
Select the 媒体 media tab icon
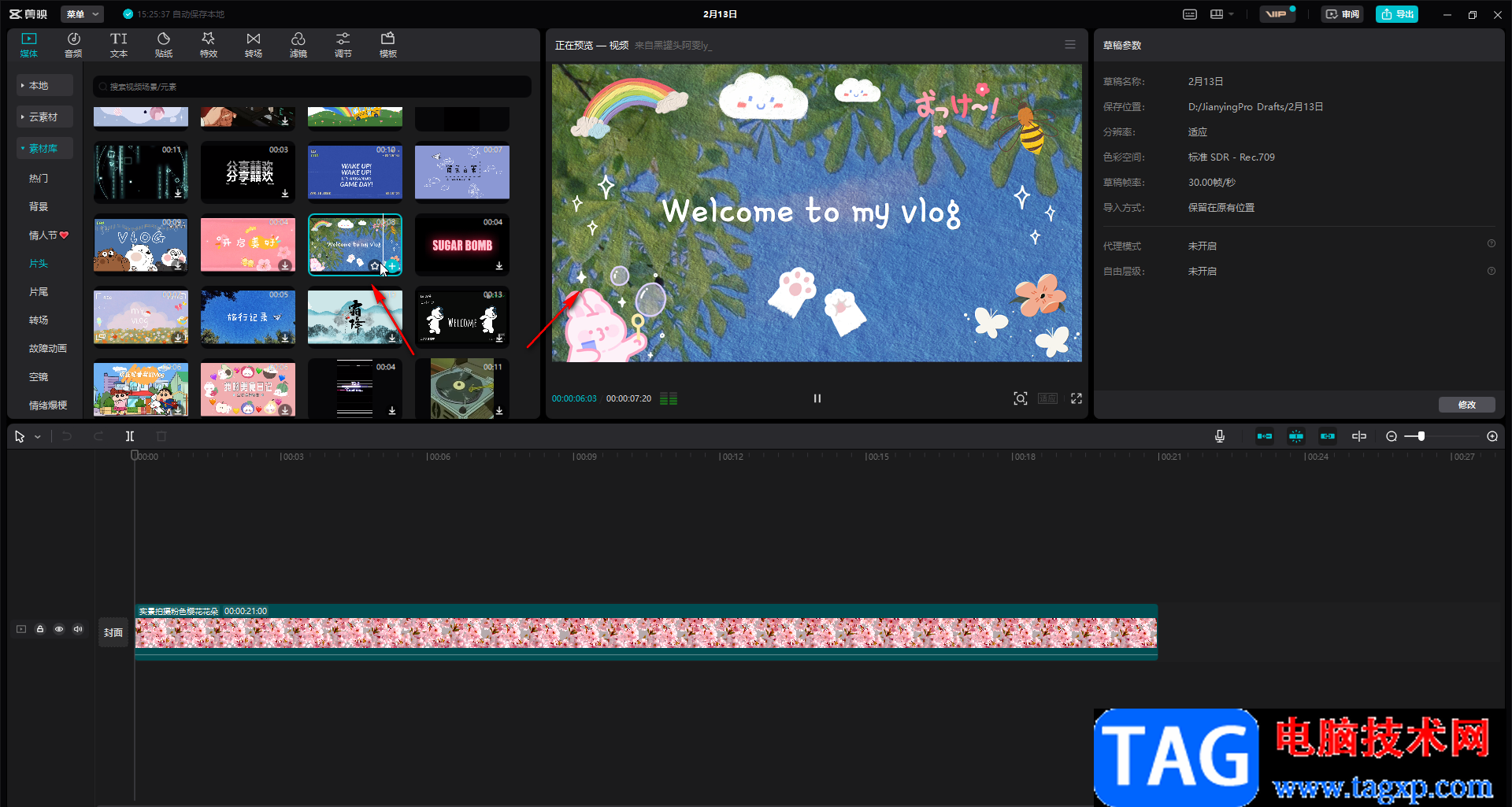coord(29,45)
